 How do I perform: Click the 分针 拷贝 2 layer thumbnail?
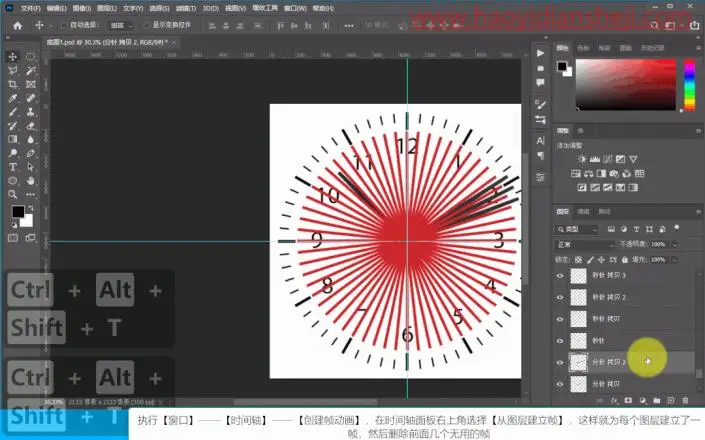pyautogui.click(x=578, y=362)
